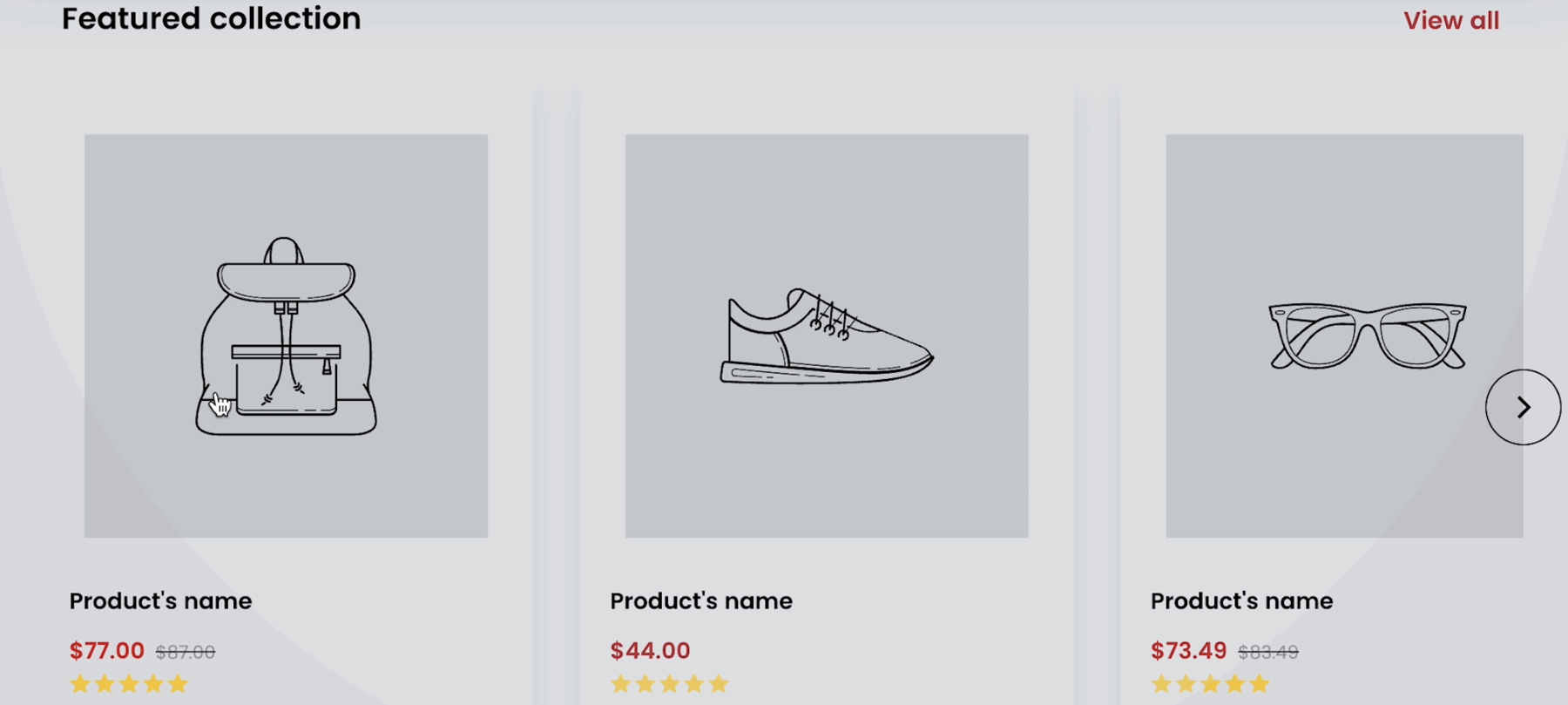Click the sunglasses Product's name label
Image resolution: width=1568 pixels, height=705 pixels.
[1240, 600]
